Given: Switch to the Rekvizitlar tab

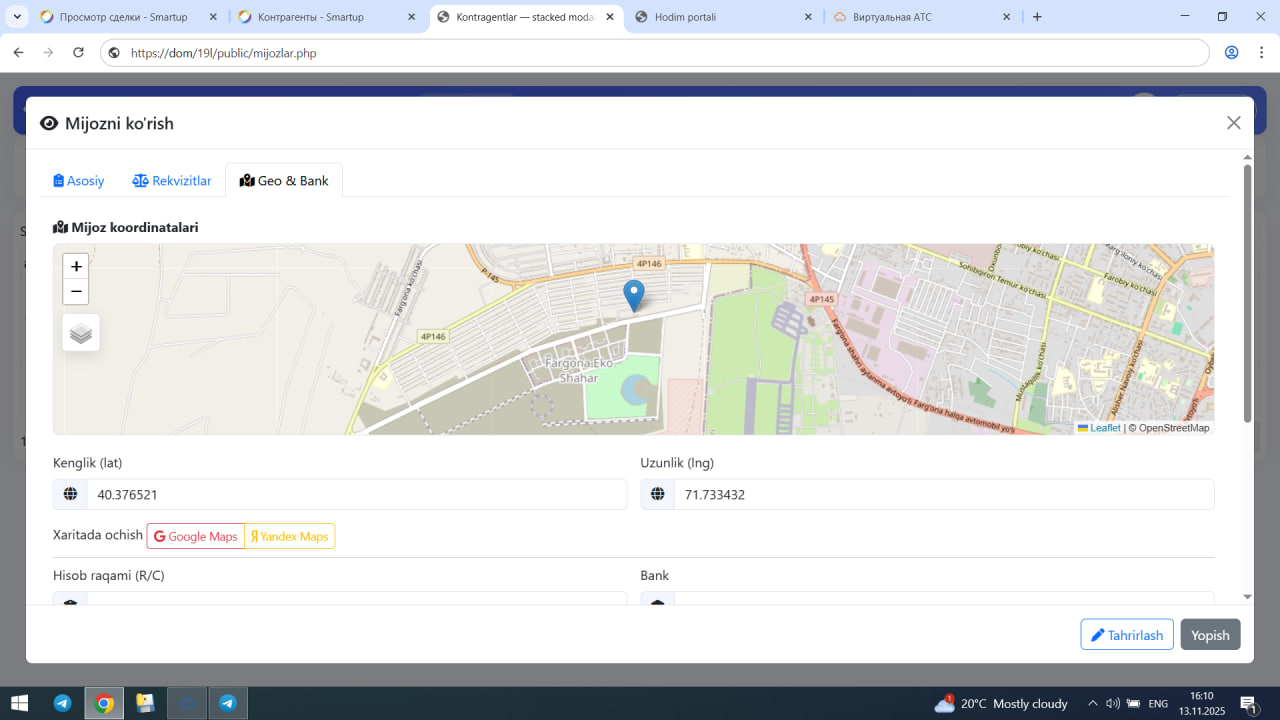Looking at the screenshot, I should click(x=172, y=181).
